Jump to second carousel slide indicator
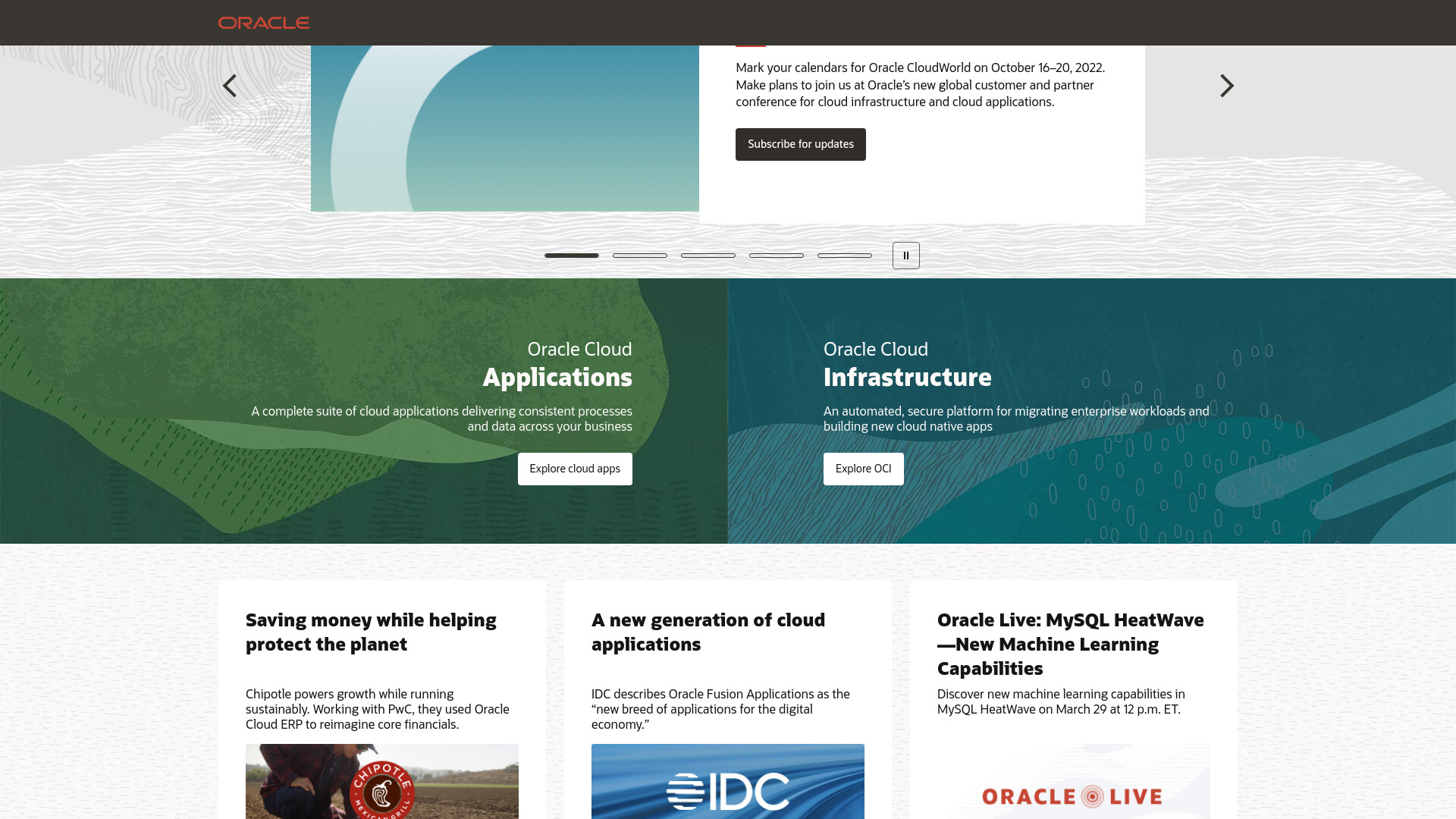The height and width of the screenshot is (819, 1456). (x=640, y=256)
